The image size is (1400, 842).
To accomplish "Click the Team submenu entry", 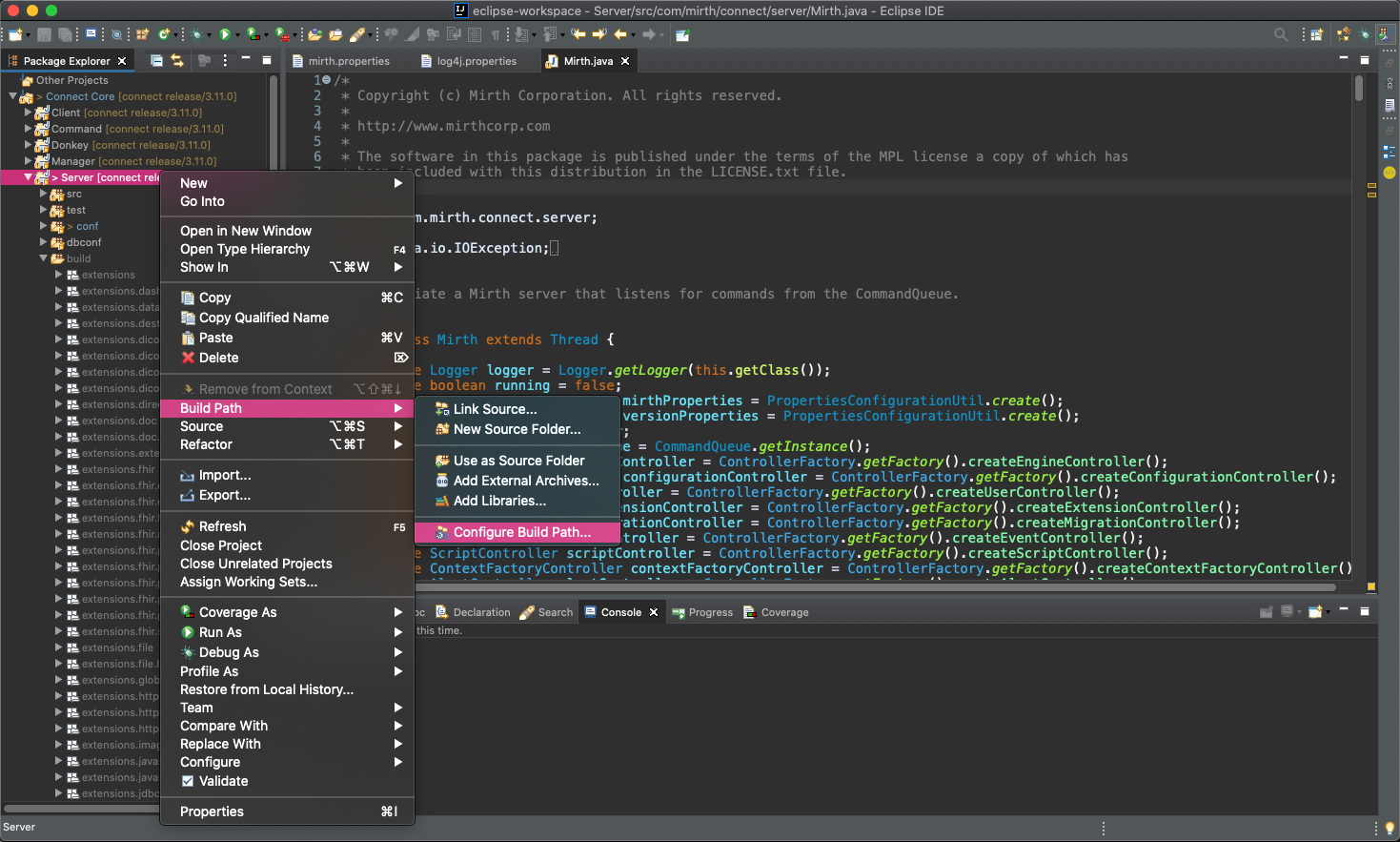I will tap(287, 708).
